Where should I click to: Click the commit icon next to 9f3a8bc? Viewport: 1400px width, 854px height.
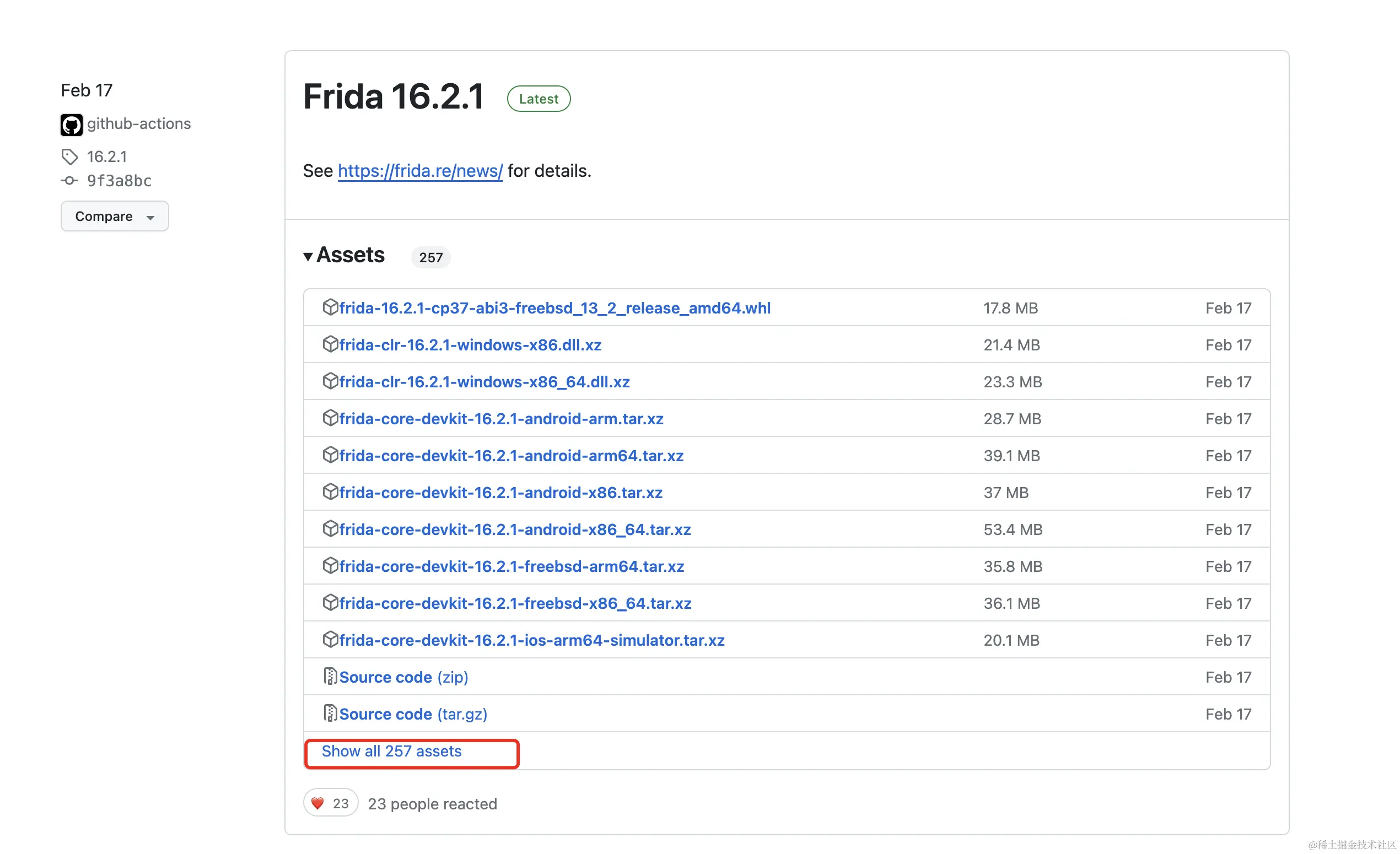coord(69,181)
